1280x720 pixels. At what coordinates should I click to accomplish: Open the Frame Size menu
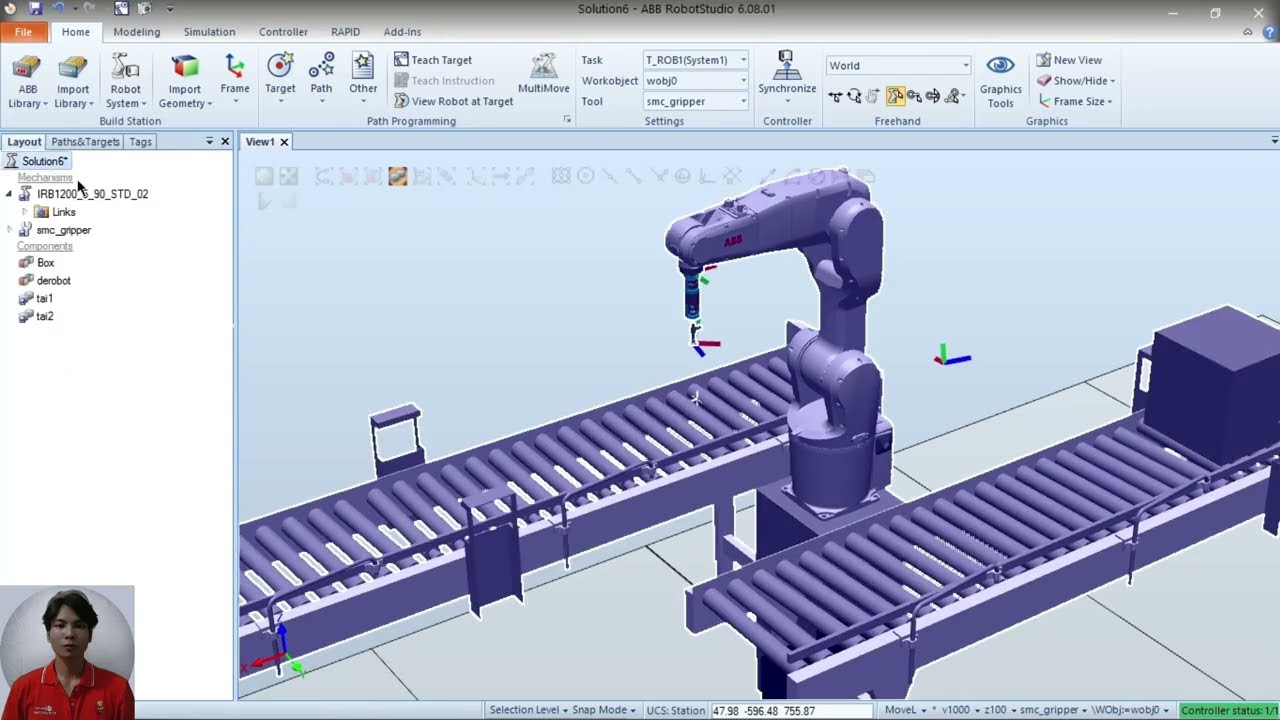(x=1076, y=101)
